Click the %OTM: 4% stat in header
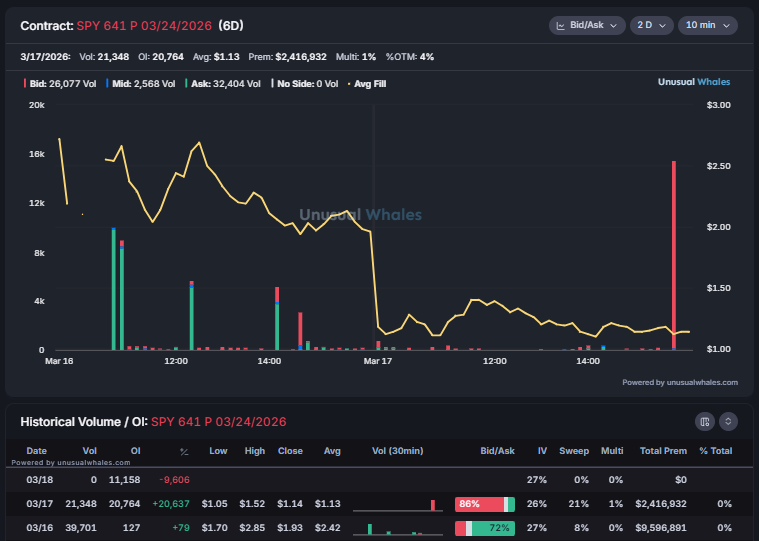The height and width of the screenshot is (541, 759). coord(410,57)
